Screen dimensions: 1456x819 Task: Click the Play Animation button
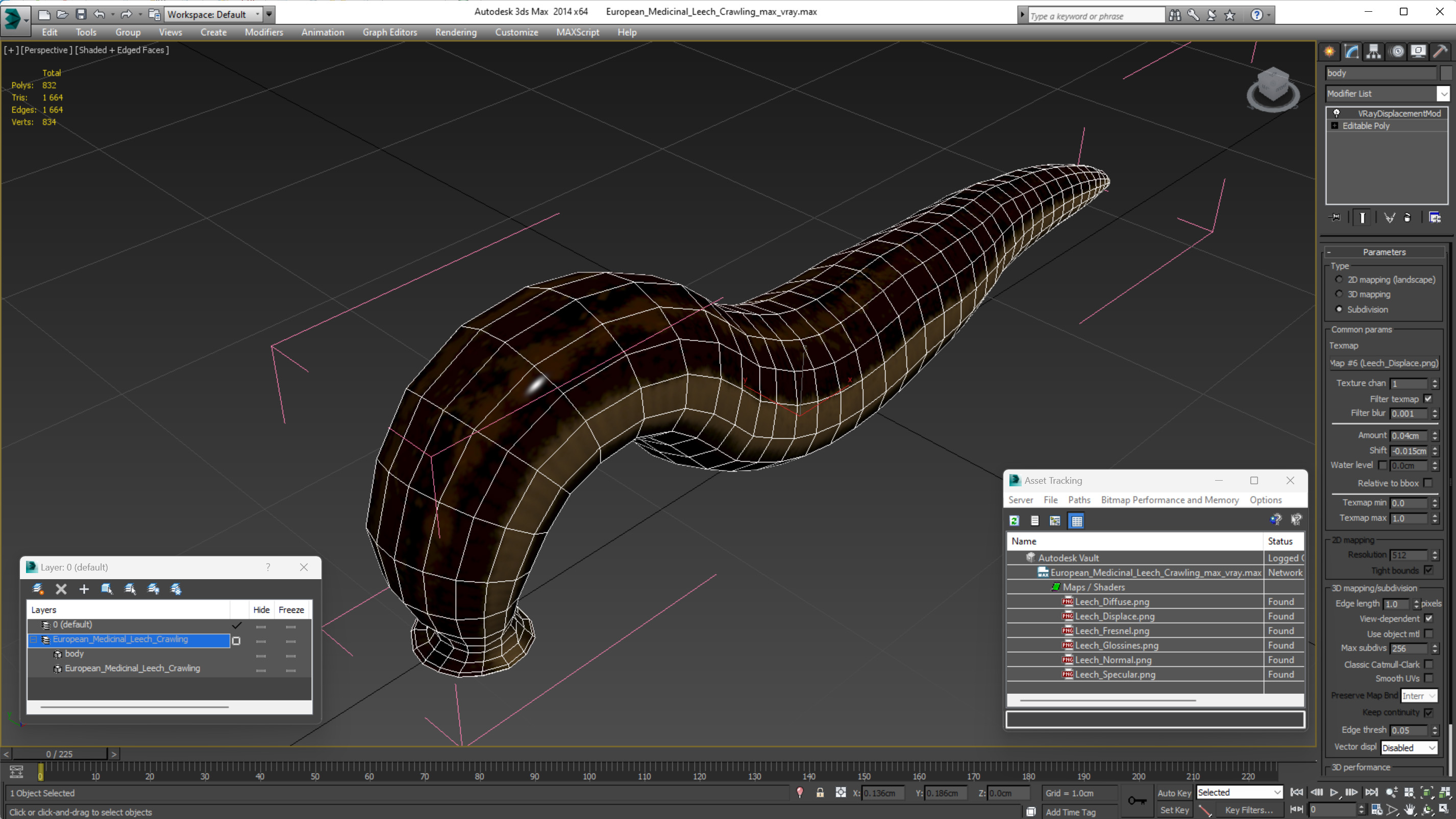(1334, 792)
